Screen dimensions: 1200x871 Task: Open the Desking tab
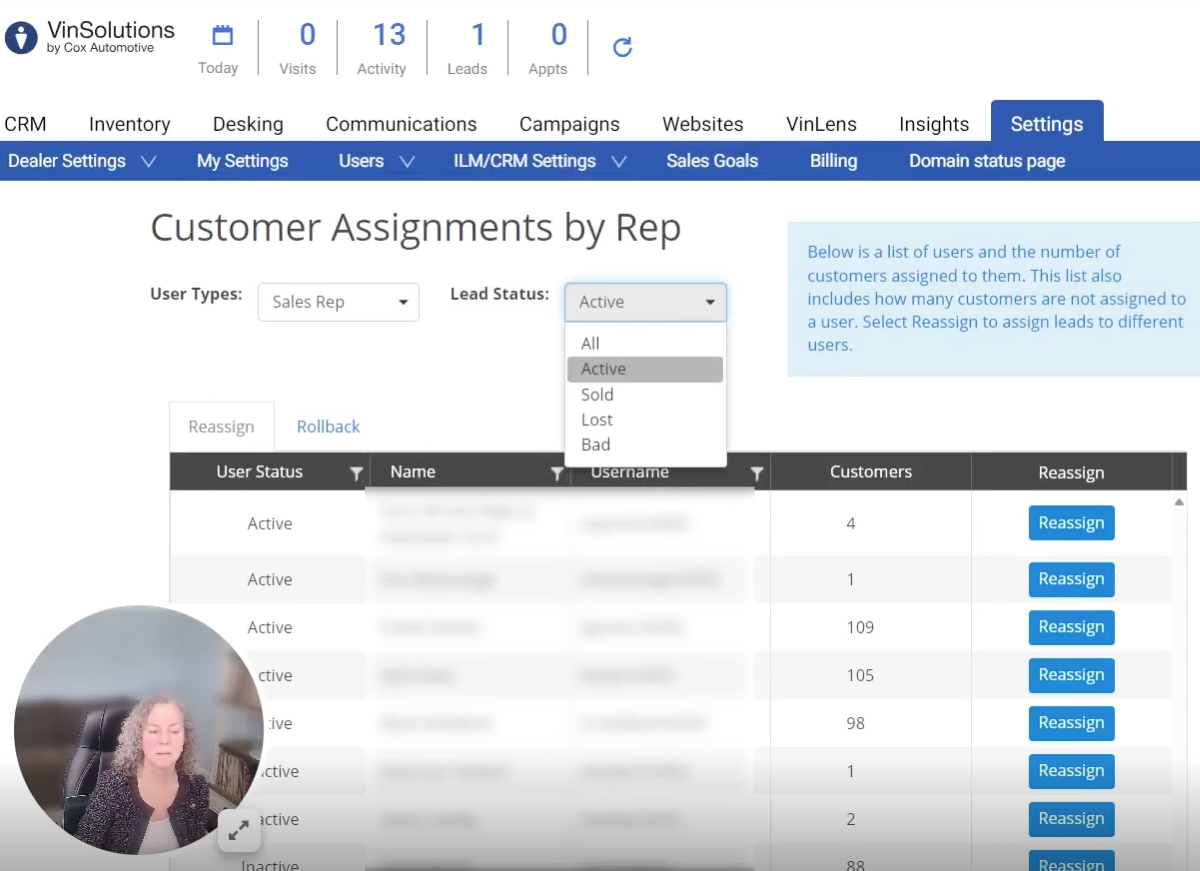click(248, 124)
